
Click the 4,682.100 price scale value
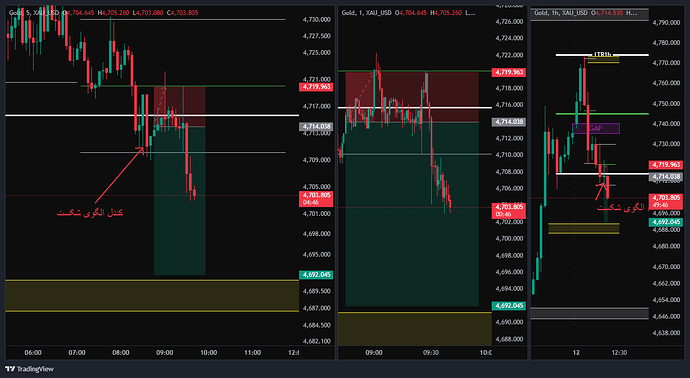click(x=317, y=341)
